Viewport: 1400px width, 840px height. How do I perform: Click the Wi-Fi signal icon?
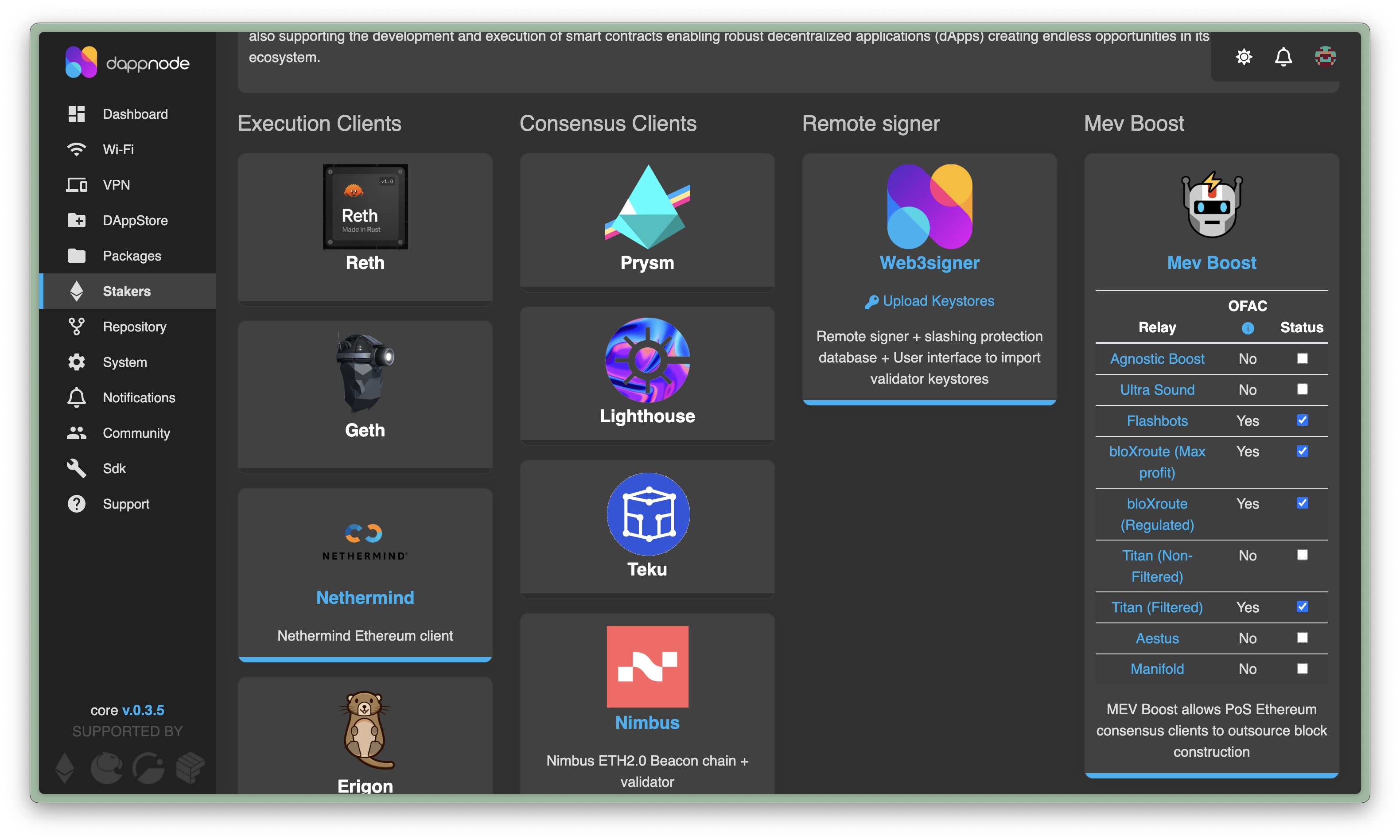point(76,149)
